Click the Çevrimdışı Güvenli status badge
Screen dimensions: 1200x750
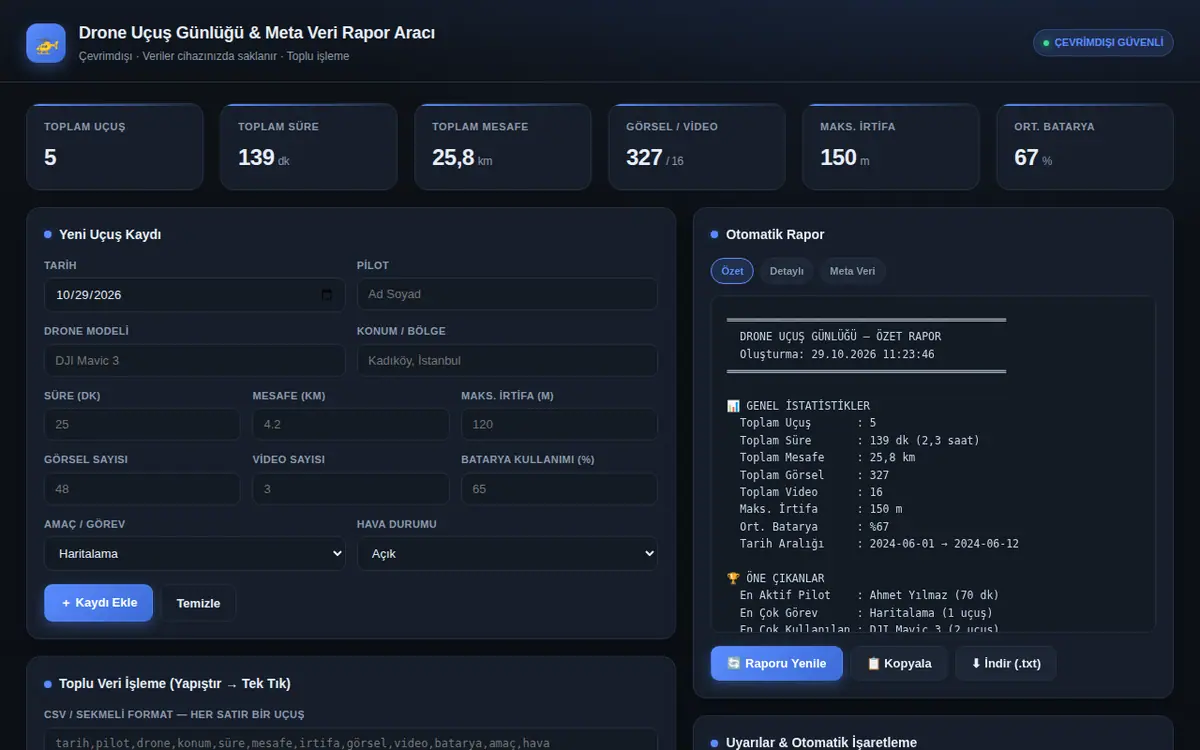[1103, 42]
